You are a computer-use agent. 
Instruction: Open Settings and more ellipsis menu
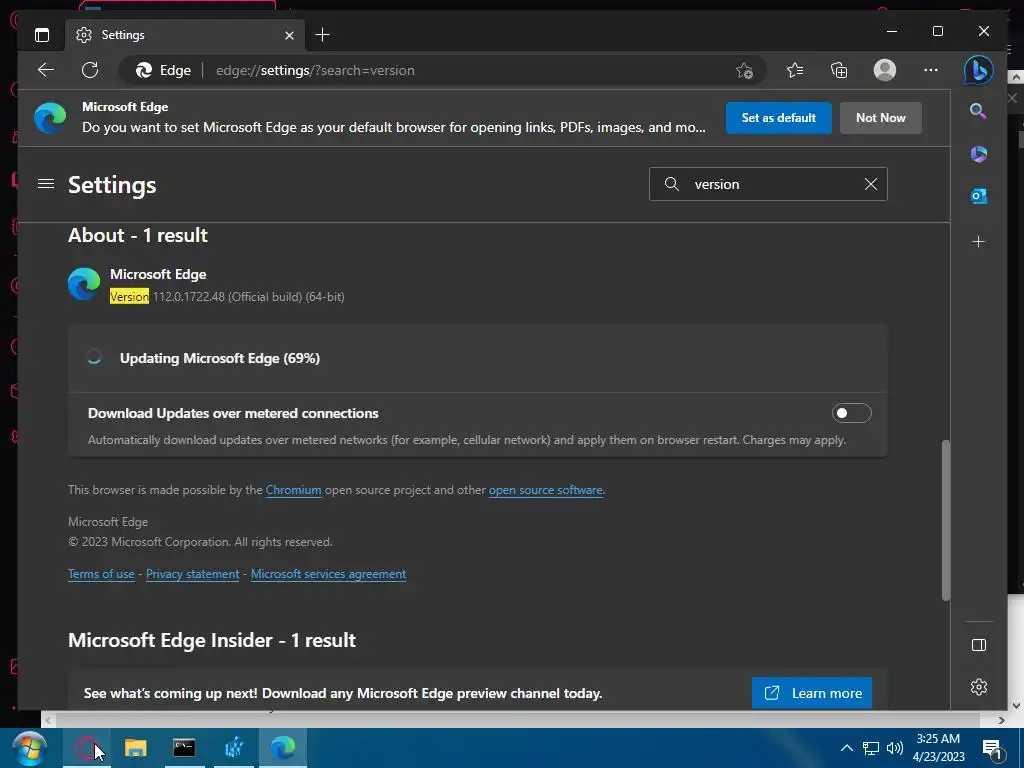coord(931,70)
